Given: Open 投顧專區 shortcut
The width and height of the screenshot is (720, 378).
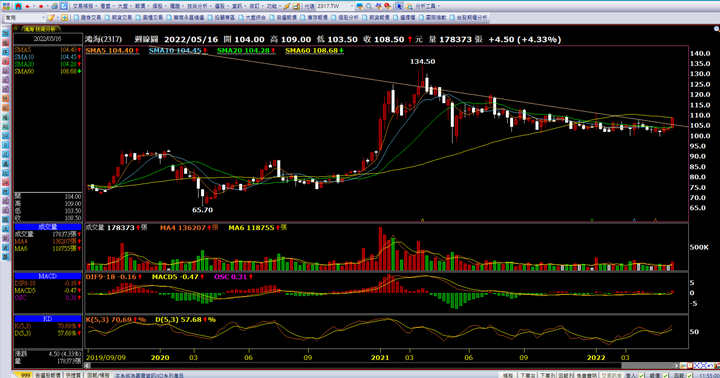Looking at the screenshot, I should click(221, 17).
